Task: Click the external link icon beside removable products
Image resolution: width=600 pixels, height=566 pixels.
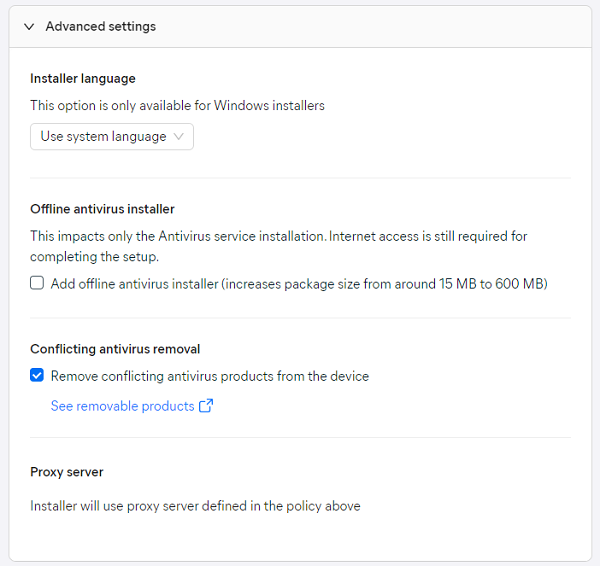Action: [206, 406]
